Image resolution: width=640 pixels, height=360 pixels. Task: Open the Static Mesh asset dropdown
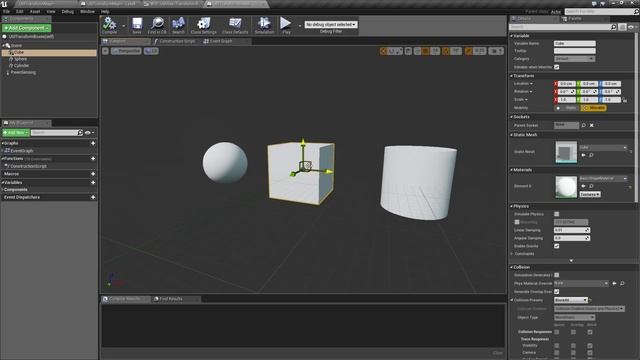click(x=603, y=147)
